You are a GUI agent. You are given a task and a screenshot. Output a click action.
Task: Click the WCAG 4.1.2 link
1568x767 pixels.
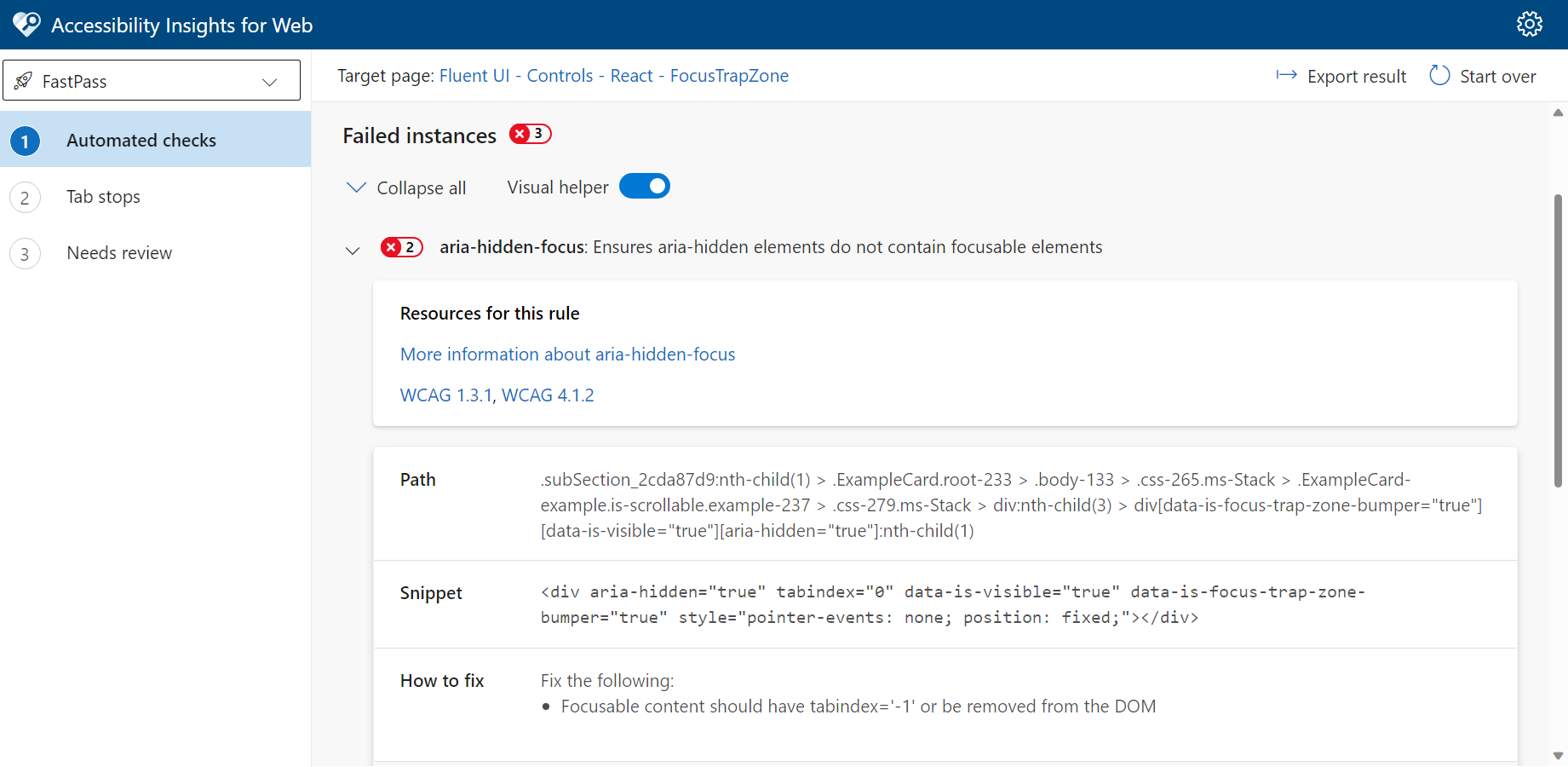[x=548, y=395]
